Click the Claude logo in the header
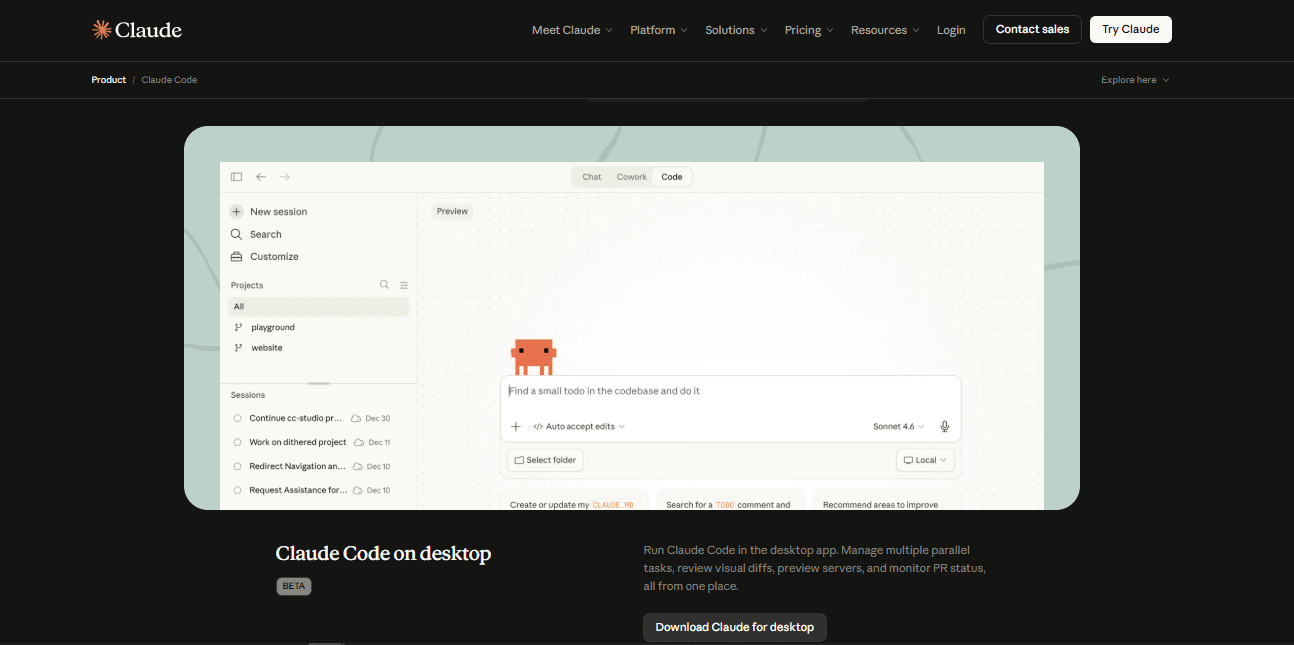The width and height of the screenshot is (1294, 645). [x=137, y=30]
